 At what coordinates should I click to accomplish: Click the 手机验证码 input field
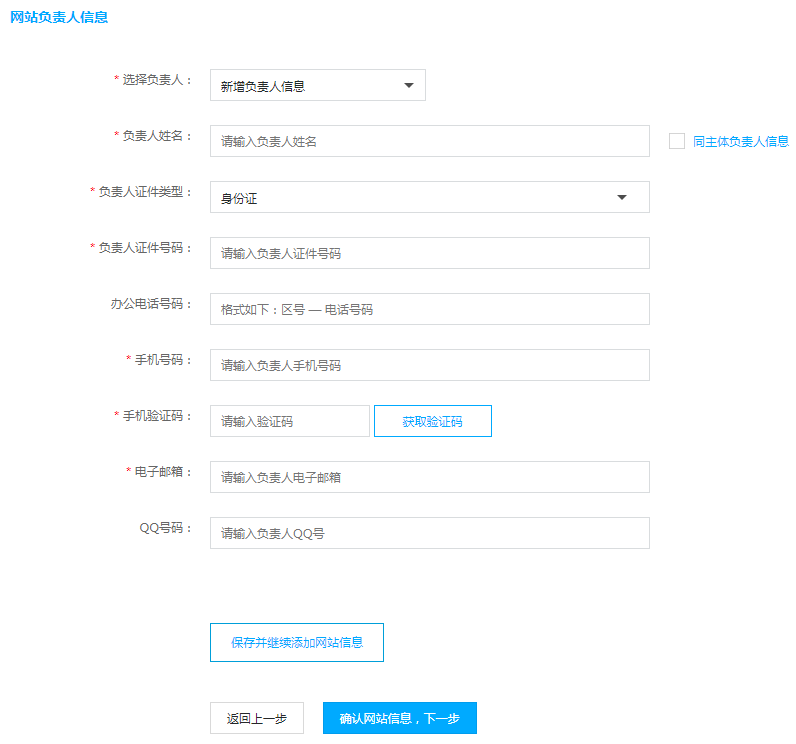point(290,421)
